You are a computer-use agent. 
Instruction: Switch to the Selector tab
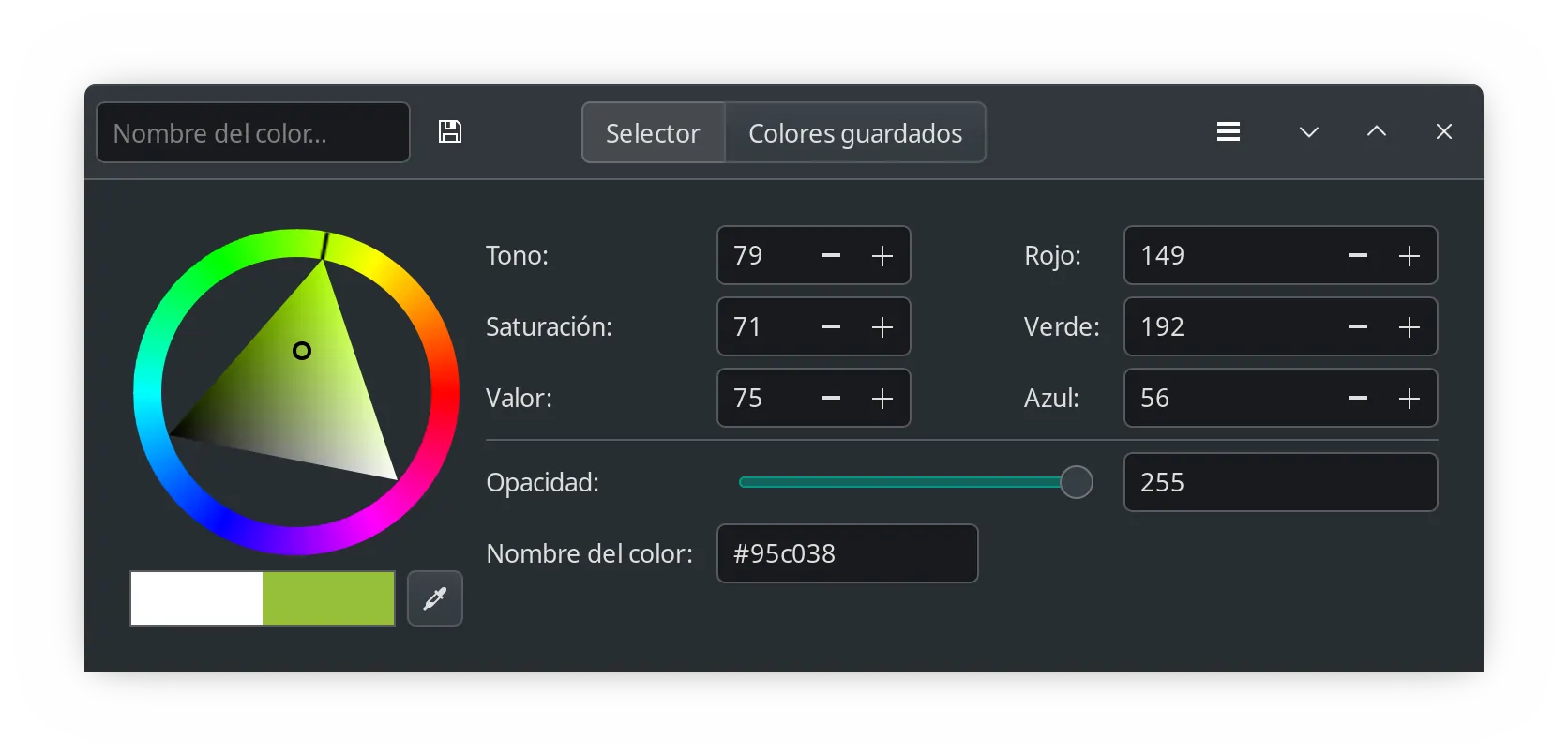(x=653, y=133)
